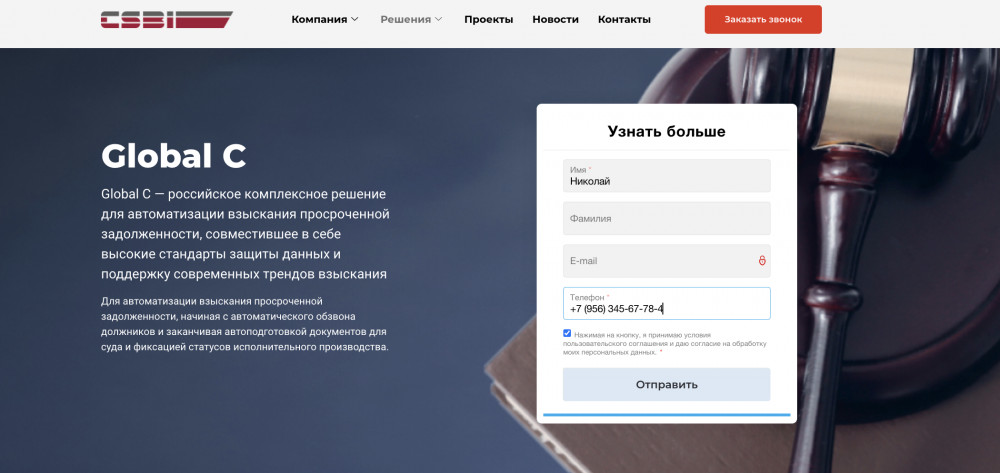Screen dimensions: 1000x473
Task: Focus the E-mail input field
Action: [666, 261]
